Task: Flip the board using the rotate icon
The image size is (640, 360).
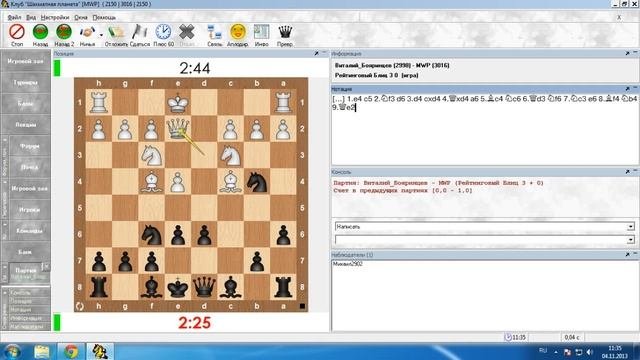Action: [x=80, y=306]
